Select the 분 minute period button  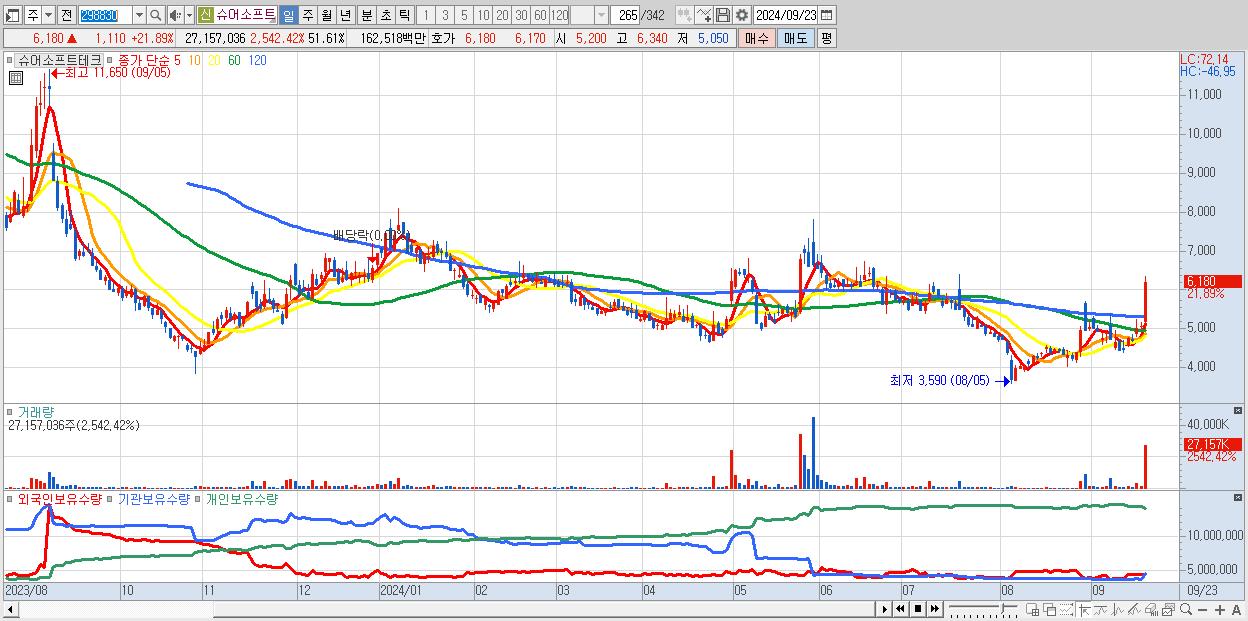tap(365, 15)
